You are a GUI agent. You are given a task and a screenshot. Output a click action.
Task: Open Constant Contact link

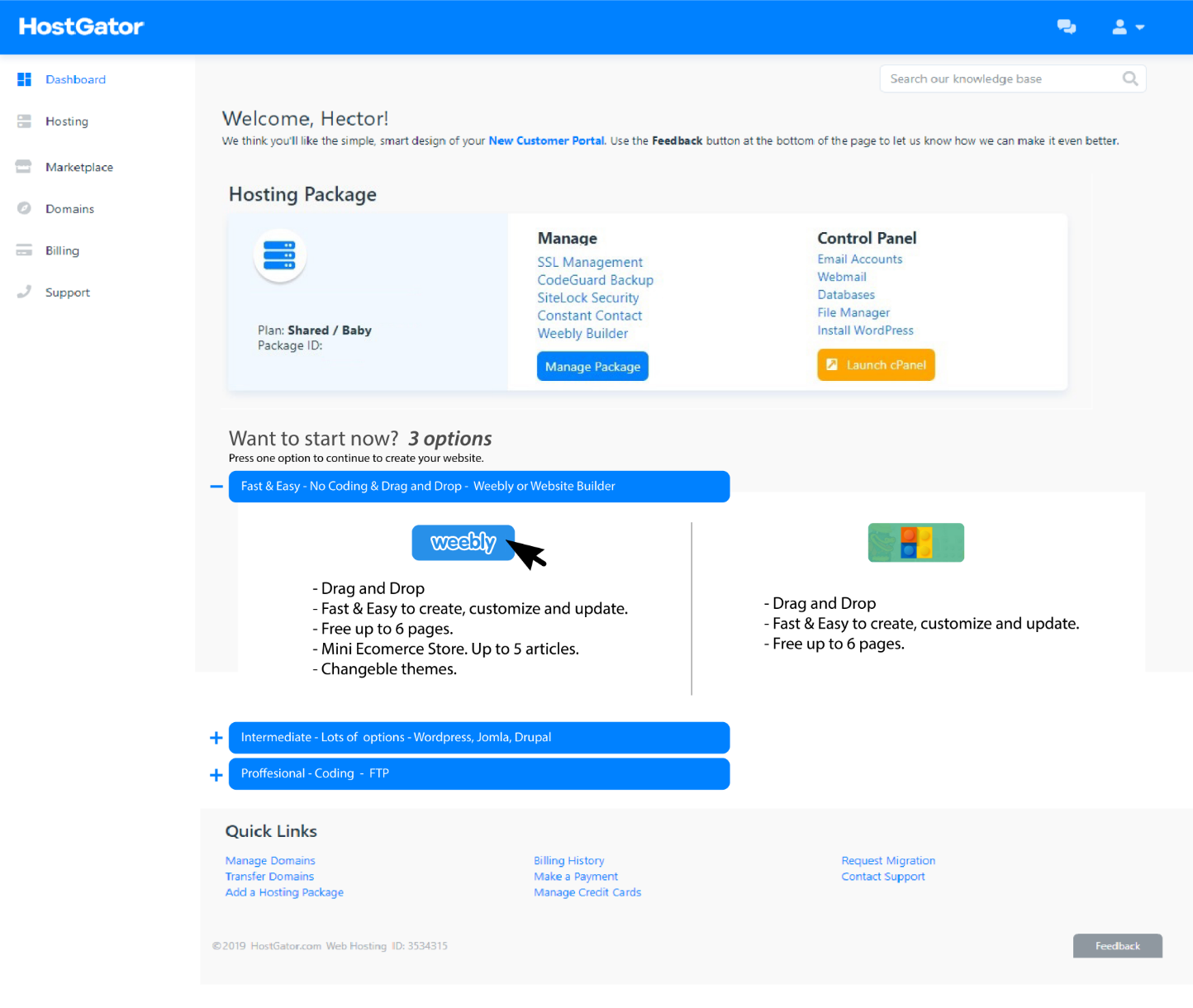(589, 316)
